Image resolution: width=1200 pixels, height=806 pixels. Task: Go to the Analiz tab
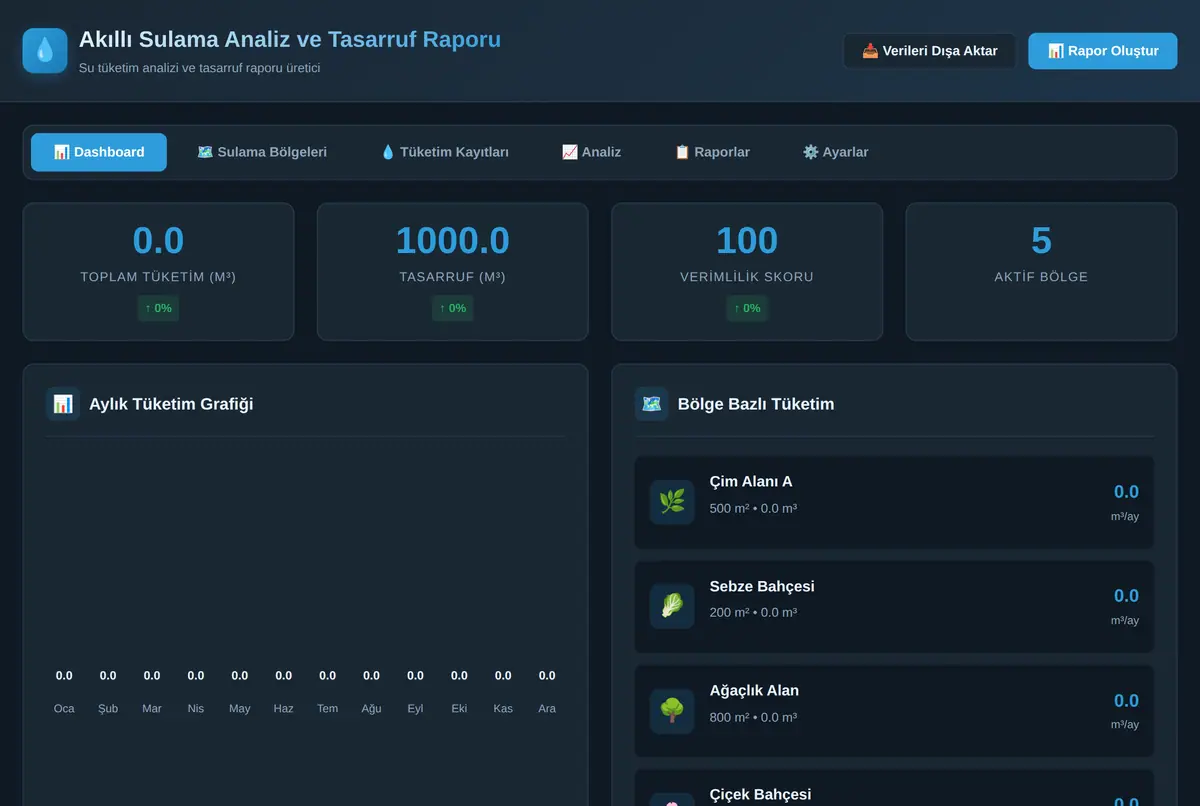pyautogui.click(x=591, y=152)
